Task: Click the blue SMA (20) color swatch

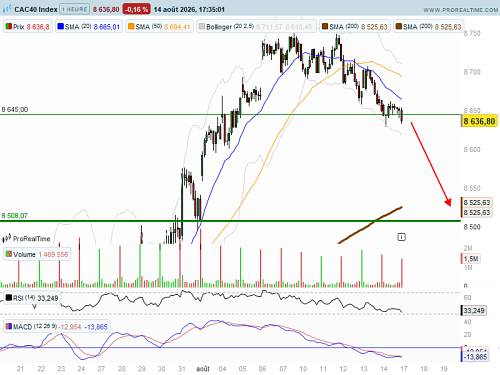Action: pyautogui.click(x=60, y=26)
